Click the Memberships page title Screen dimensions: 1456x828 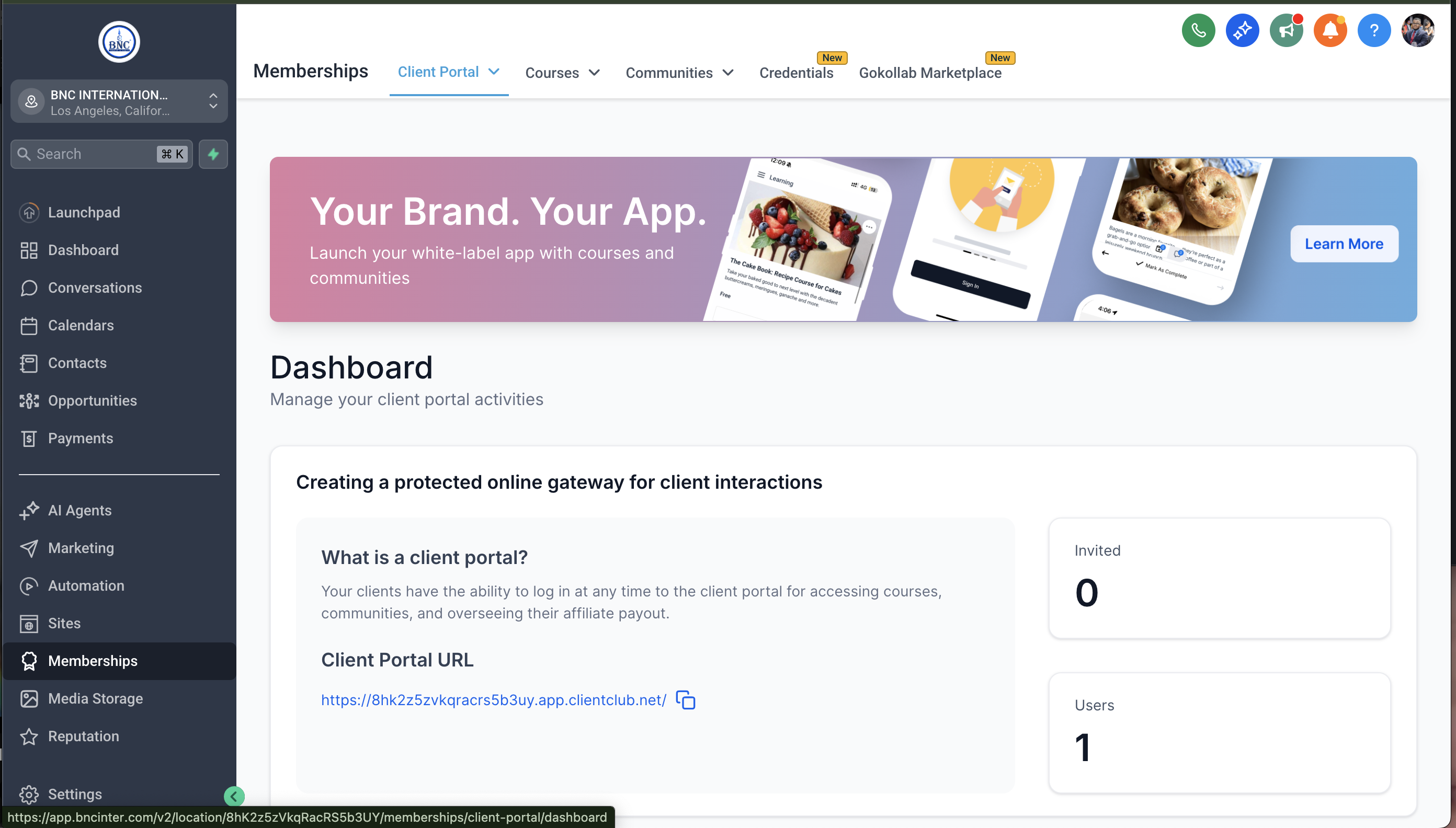311,71
